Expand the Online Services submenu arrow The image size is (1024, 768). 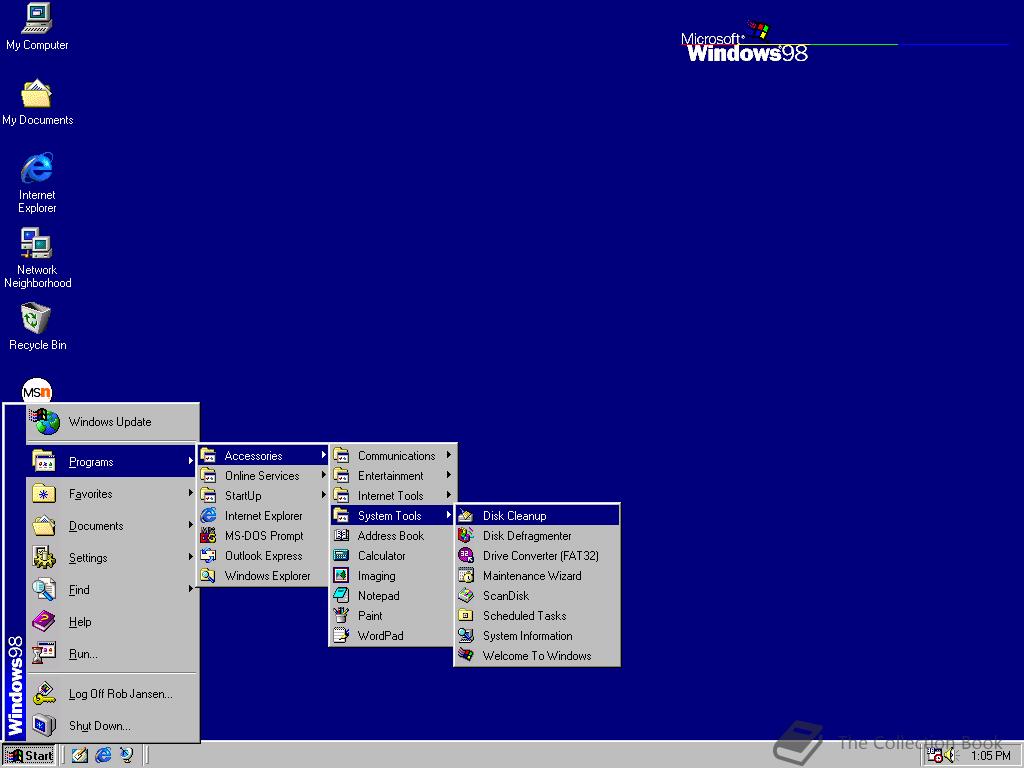[323, 475]
